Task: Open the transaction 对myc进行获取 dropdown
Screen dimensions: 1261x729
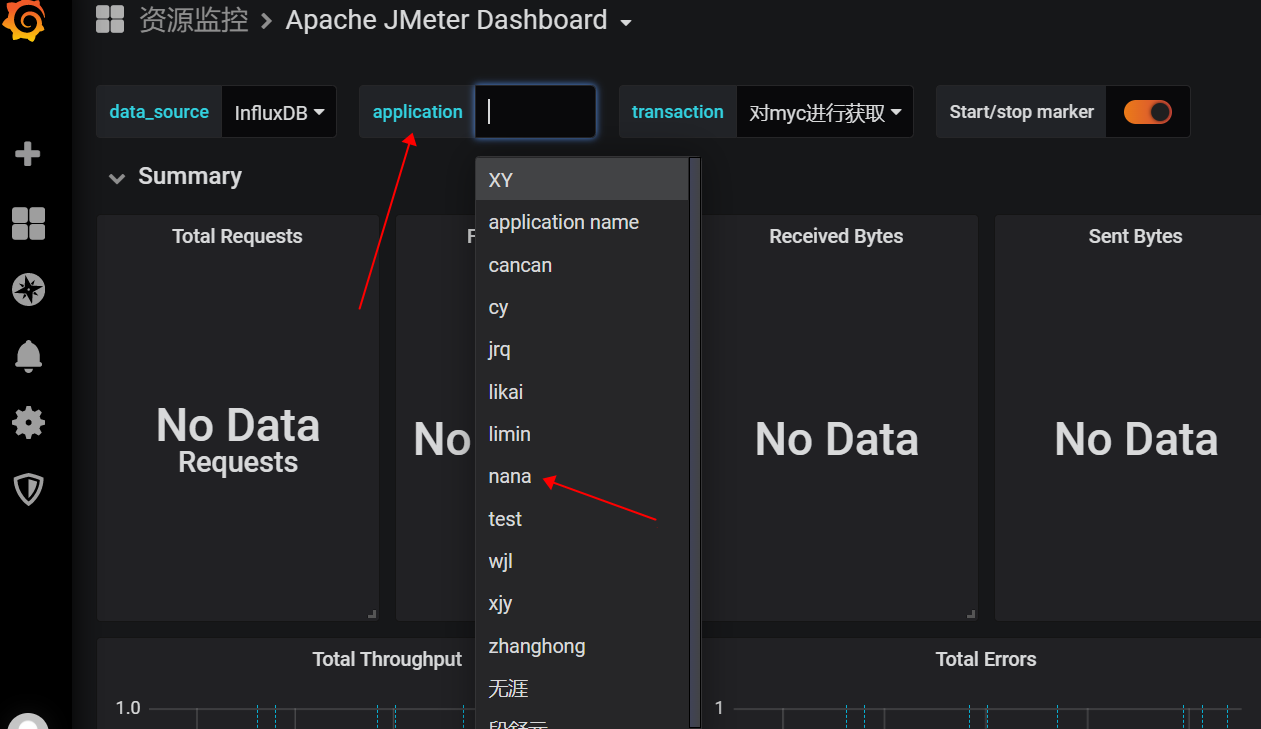Action: coord(825,112)
